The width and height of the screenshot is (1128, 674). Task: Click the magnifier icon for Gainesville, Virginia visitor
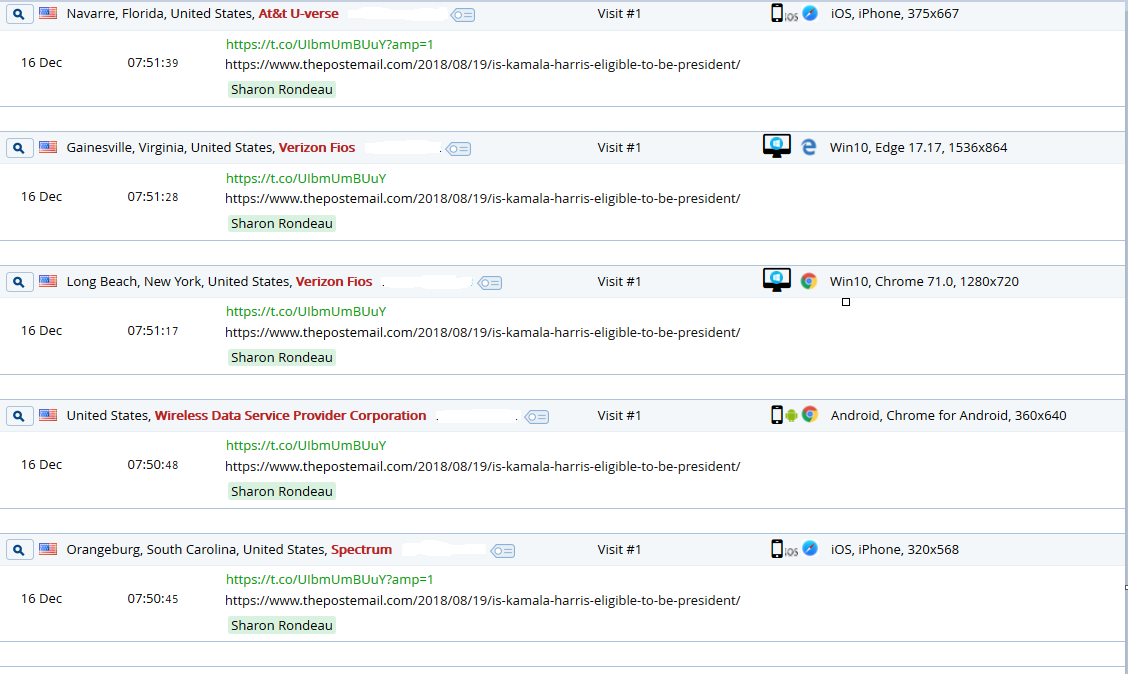20,148
